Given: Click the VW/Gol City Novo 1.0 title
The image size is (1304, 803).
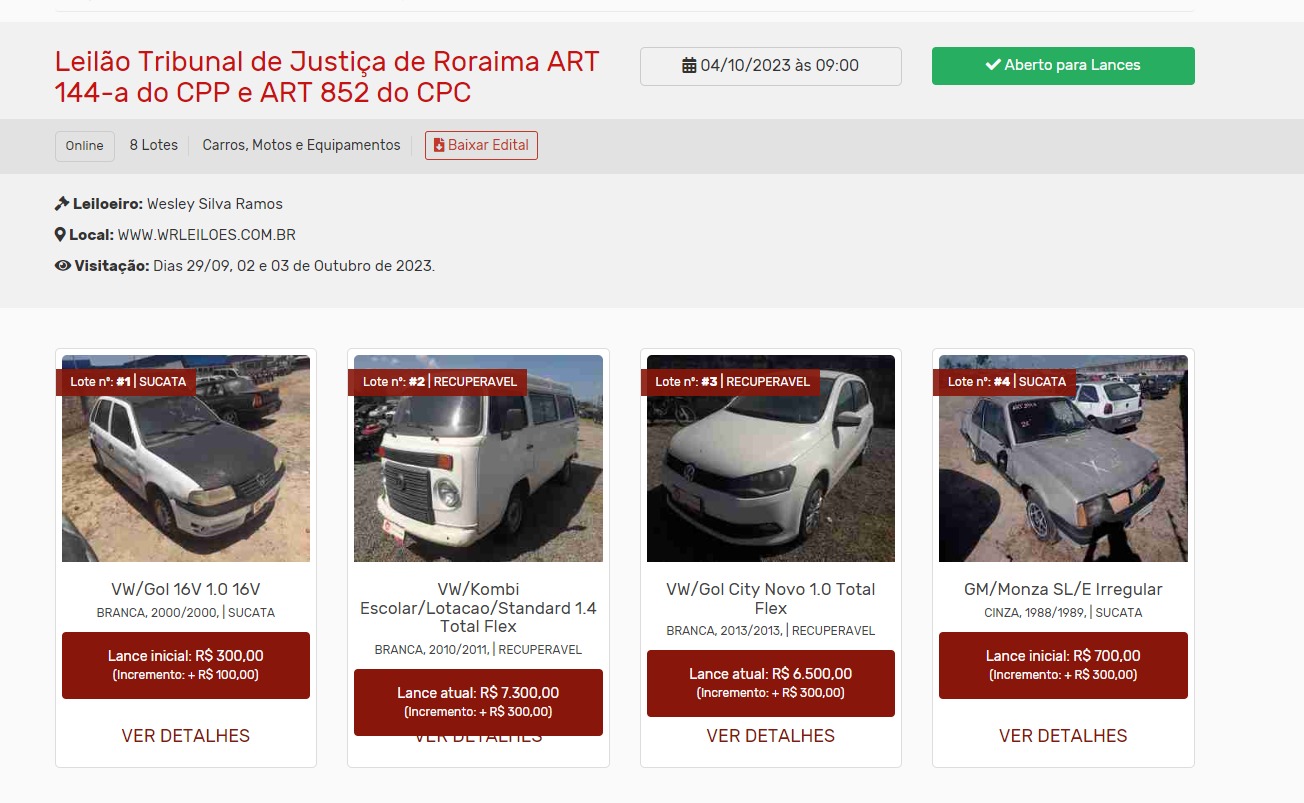Looking at the screenshot, I should click(771, 599).
